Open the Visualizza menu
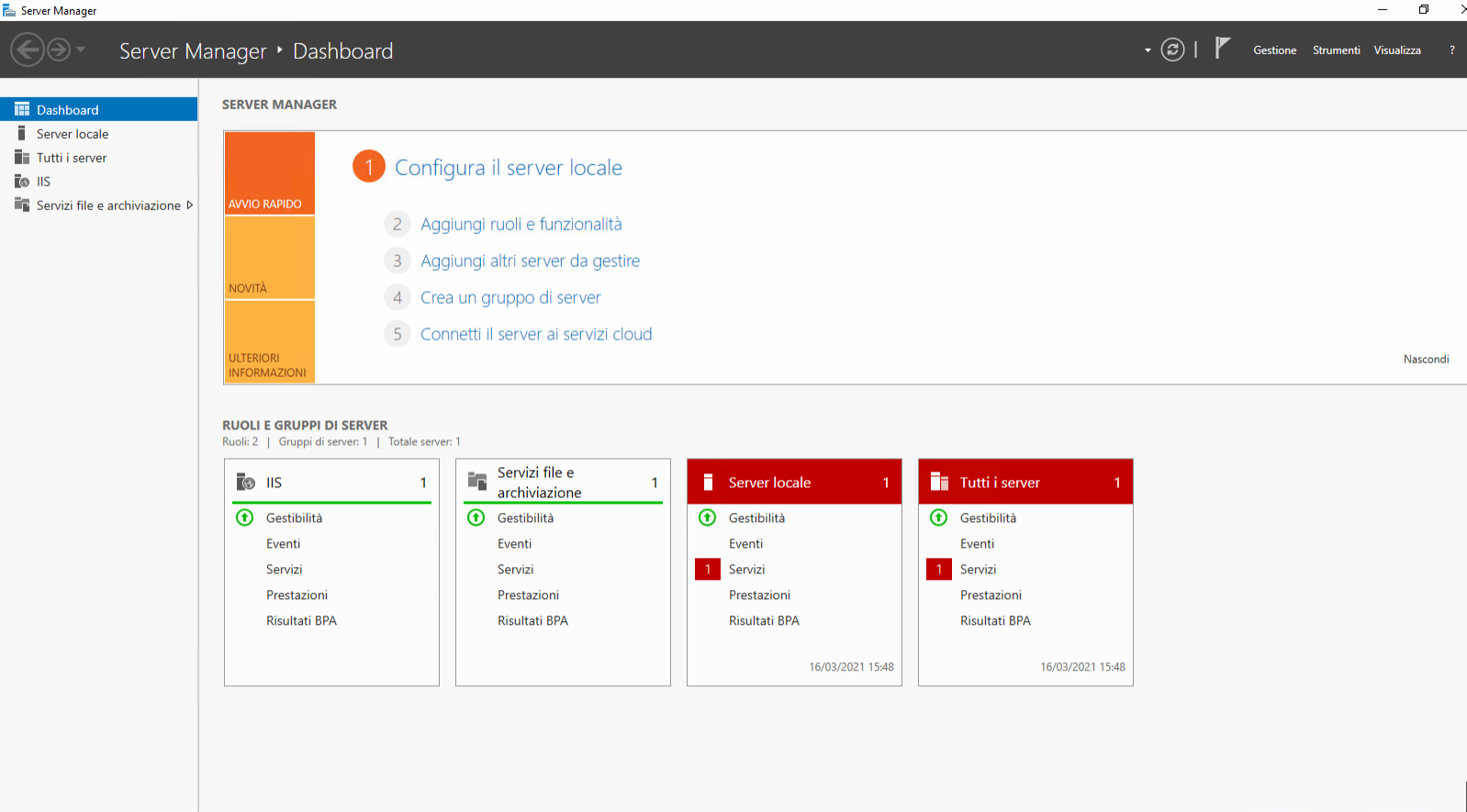This screenshot has width=1467, height=812. [x=1397, y=50]
